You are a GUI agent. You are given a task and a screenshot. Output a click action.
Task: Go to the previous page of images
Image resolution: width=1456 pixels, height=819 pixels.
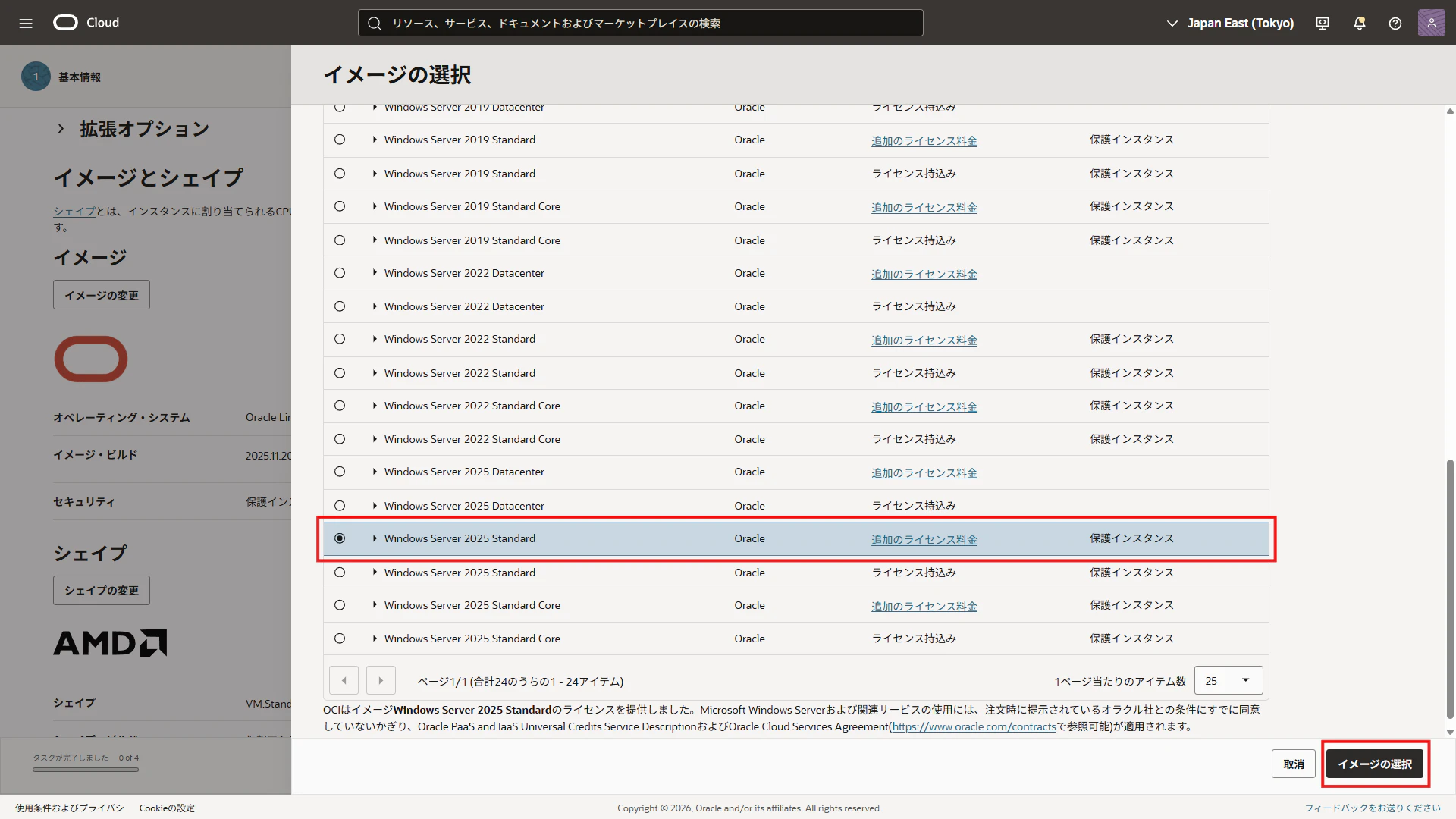[344, 681]
